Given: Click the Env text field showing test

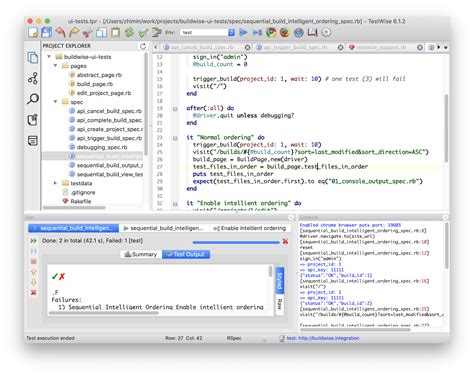Looking at the screenshot, I should tap(204, 32).
